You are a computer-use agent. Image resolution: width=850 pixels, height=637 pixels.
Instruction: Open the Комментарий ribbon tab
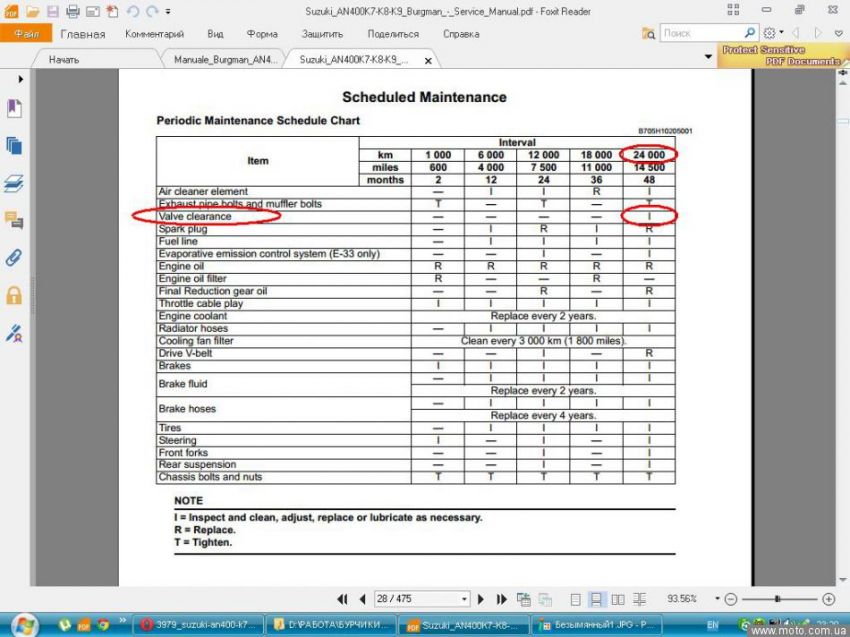tap(154, 34)
